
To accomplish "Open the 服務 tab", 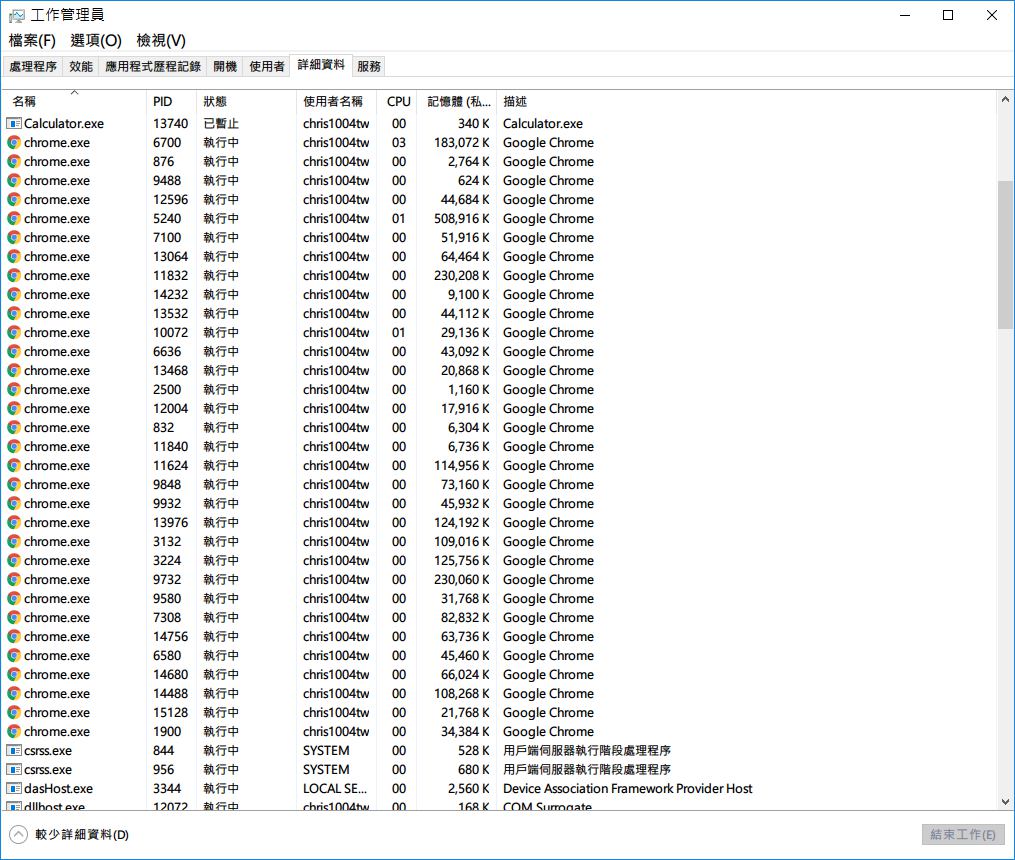I will pos(369,66).
